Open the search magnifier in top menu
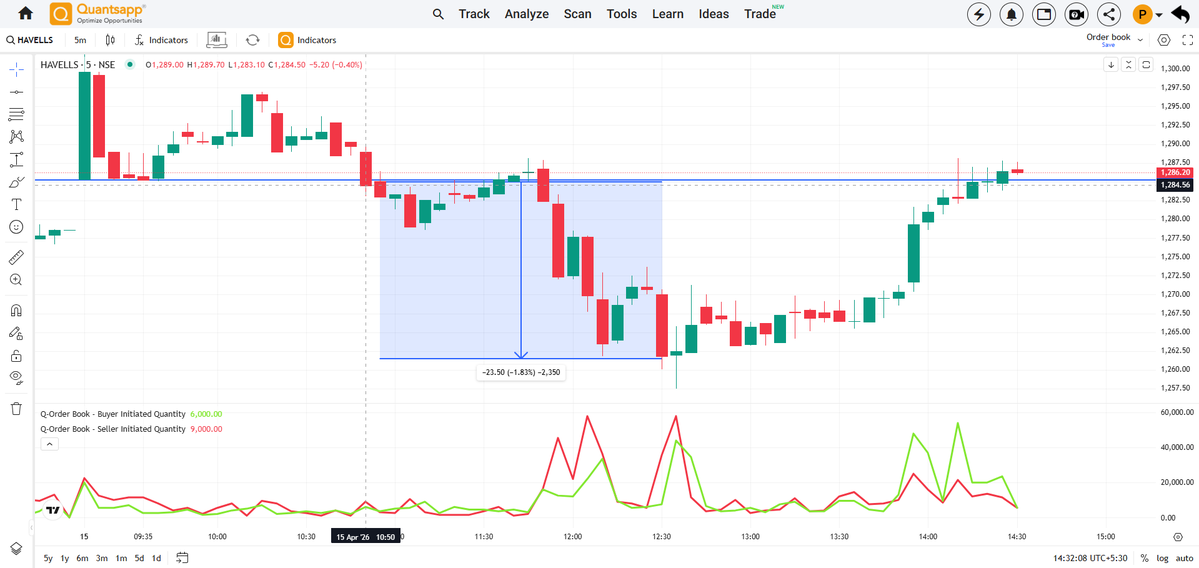1199x568 pixels. click(x=437, y=14)
